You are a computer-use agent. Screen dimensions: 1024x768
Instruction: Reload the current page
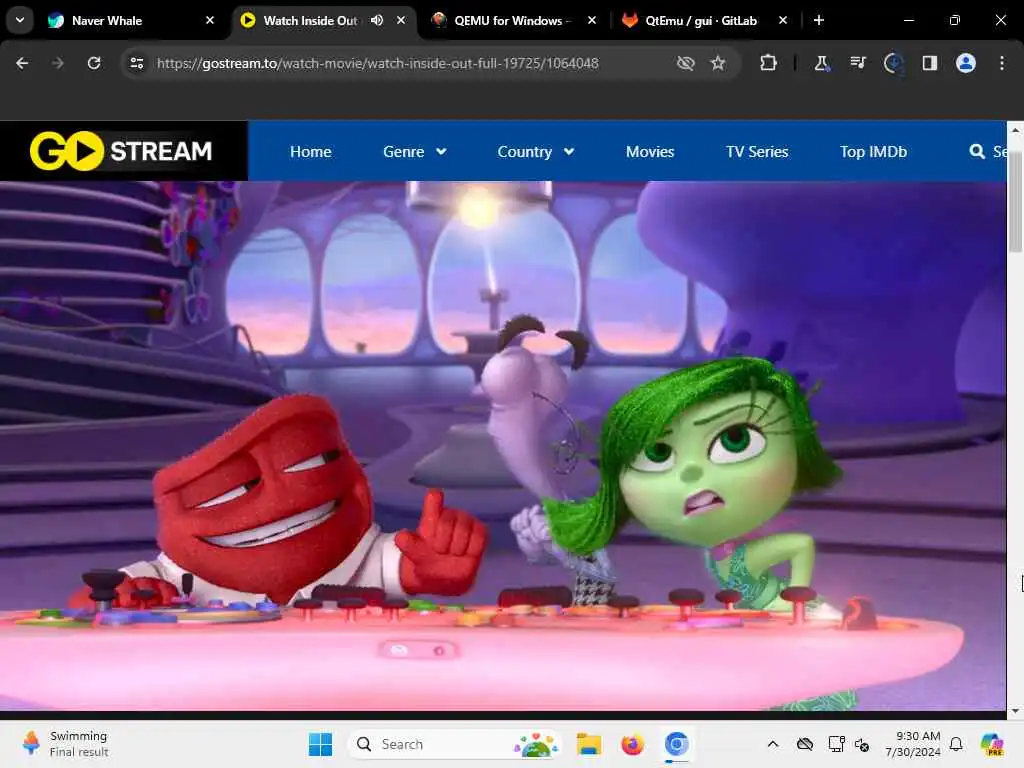click(94, 63)
